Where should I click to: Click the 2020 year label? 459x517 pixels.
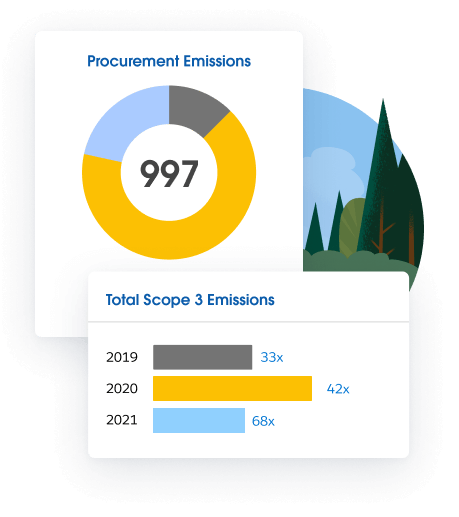122,389
